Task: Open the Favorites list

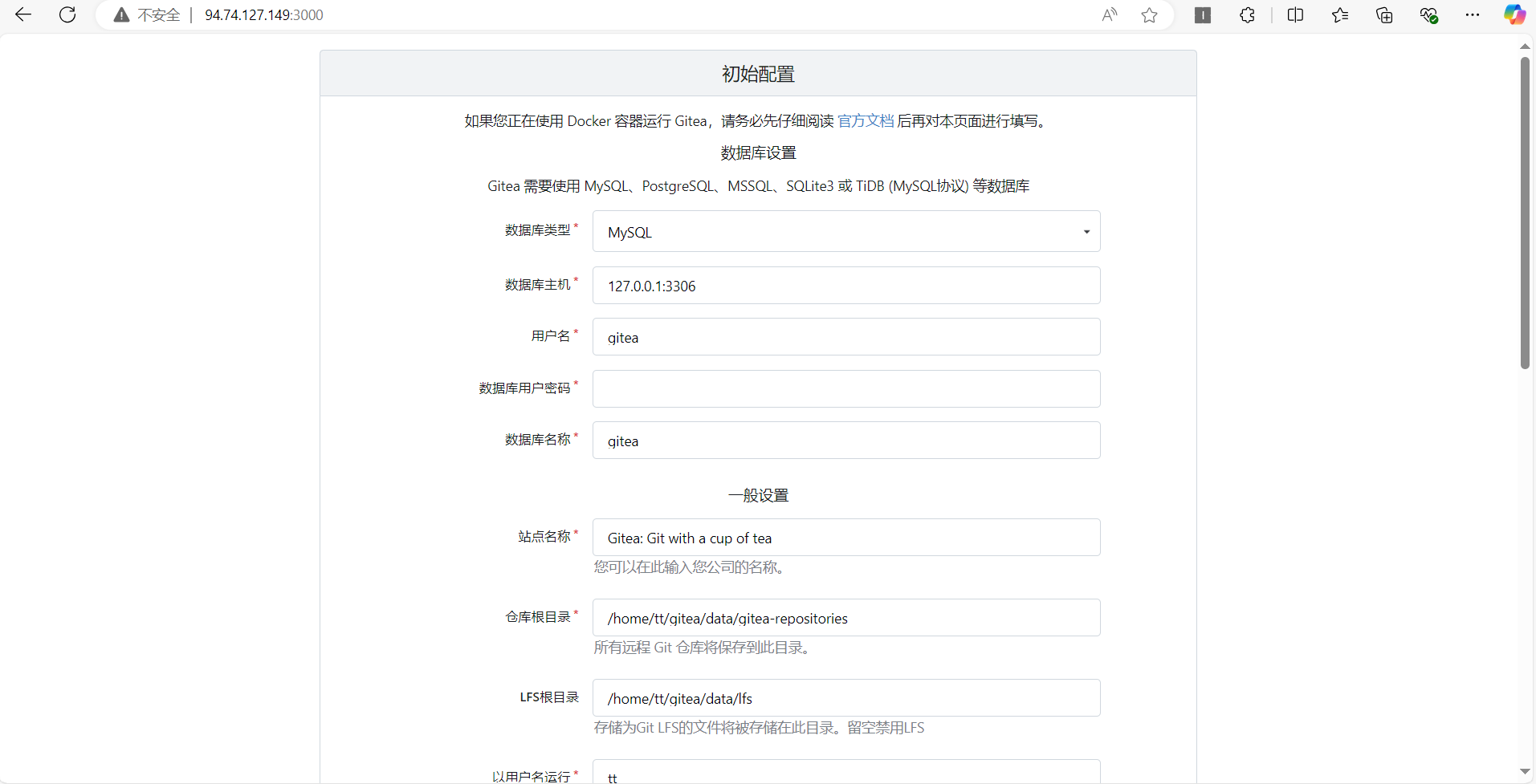Action: pos(1339,14)
